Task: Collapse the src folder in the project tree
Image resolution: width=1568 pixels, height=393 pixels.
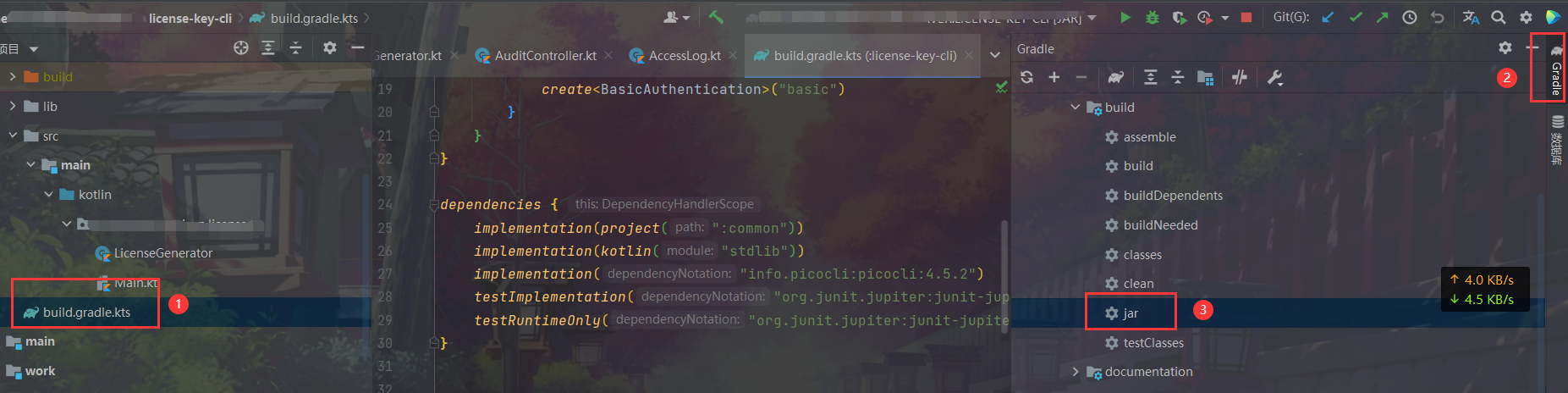Action: point(13,136)
